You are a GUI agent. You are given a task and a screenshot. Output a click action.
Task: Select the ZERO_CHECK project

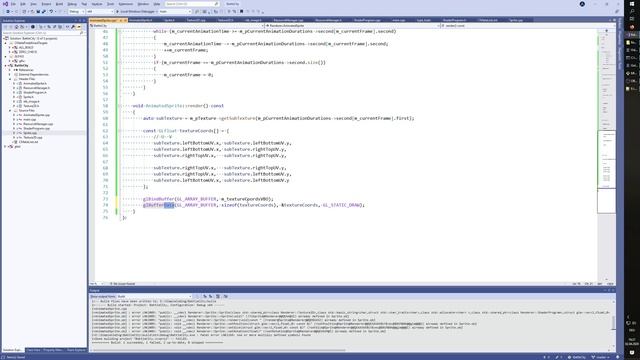[27, 52]
